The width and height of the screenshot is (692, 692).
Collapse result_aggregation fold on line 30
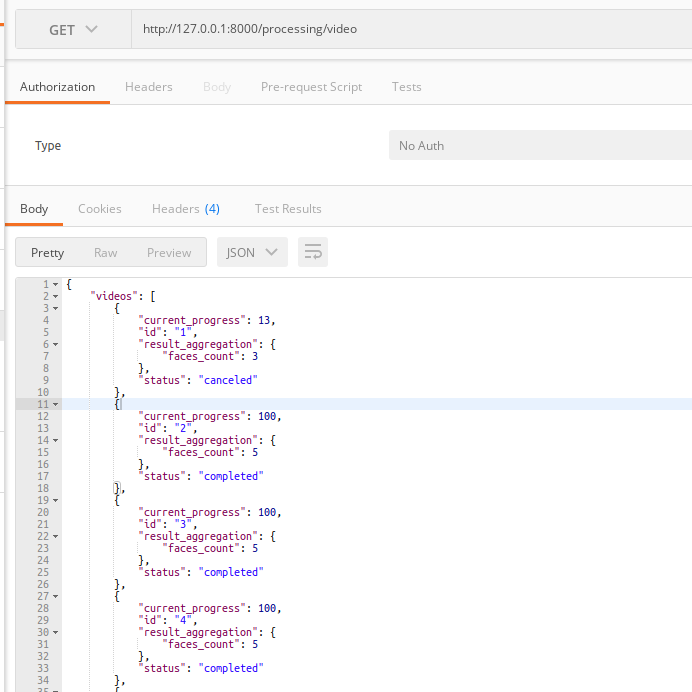click(x=56, y=632)
